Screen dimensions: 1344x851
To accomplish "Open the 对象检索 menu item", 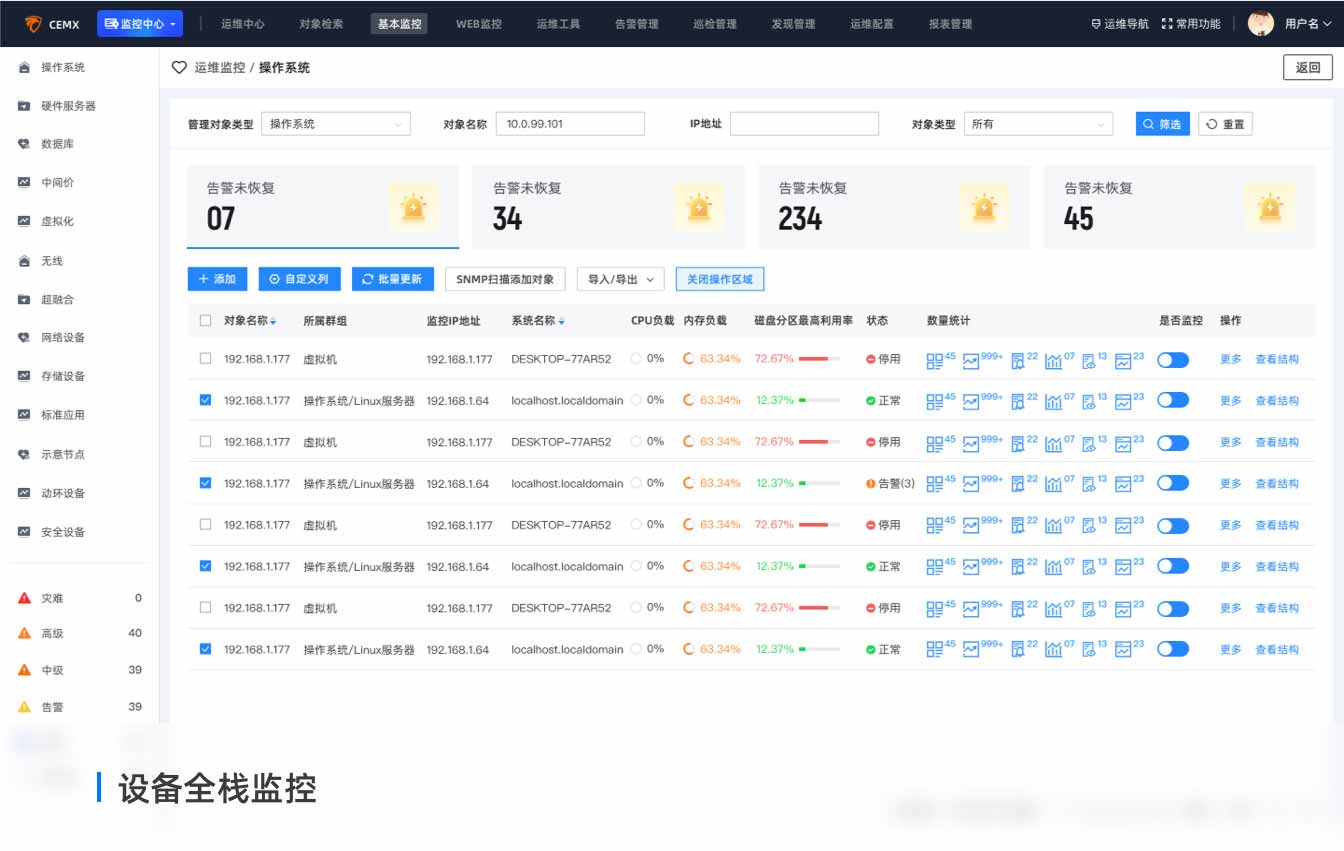I will point(321,24).
